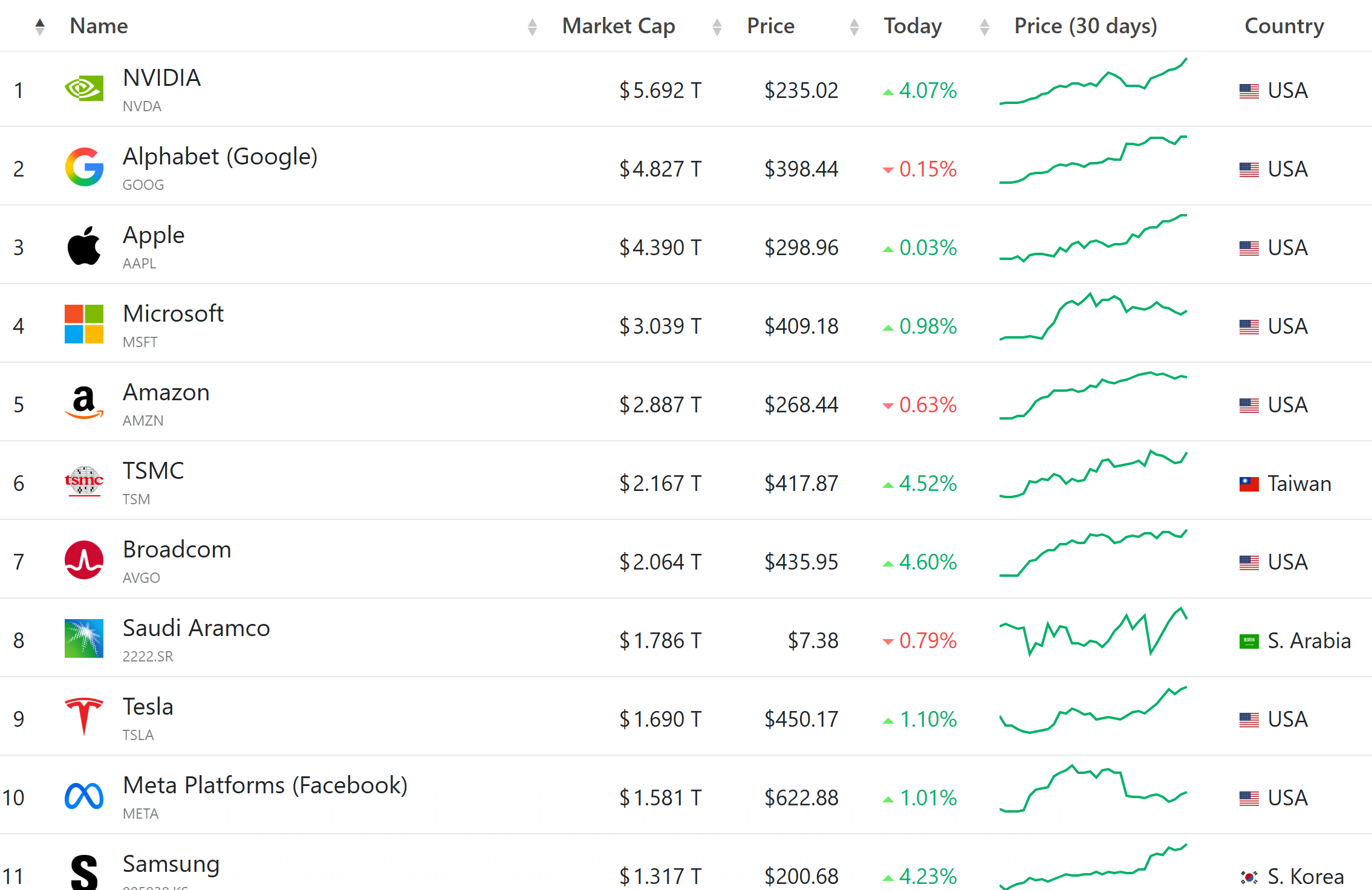Click TSMC's 30-day price chart
This screenshot has height=890, width=1372.
1093,473
